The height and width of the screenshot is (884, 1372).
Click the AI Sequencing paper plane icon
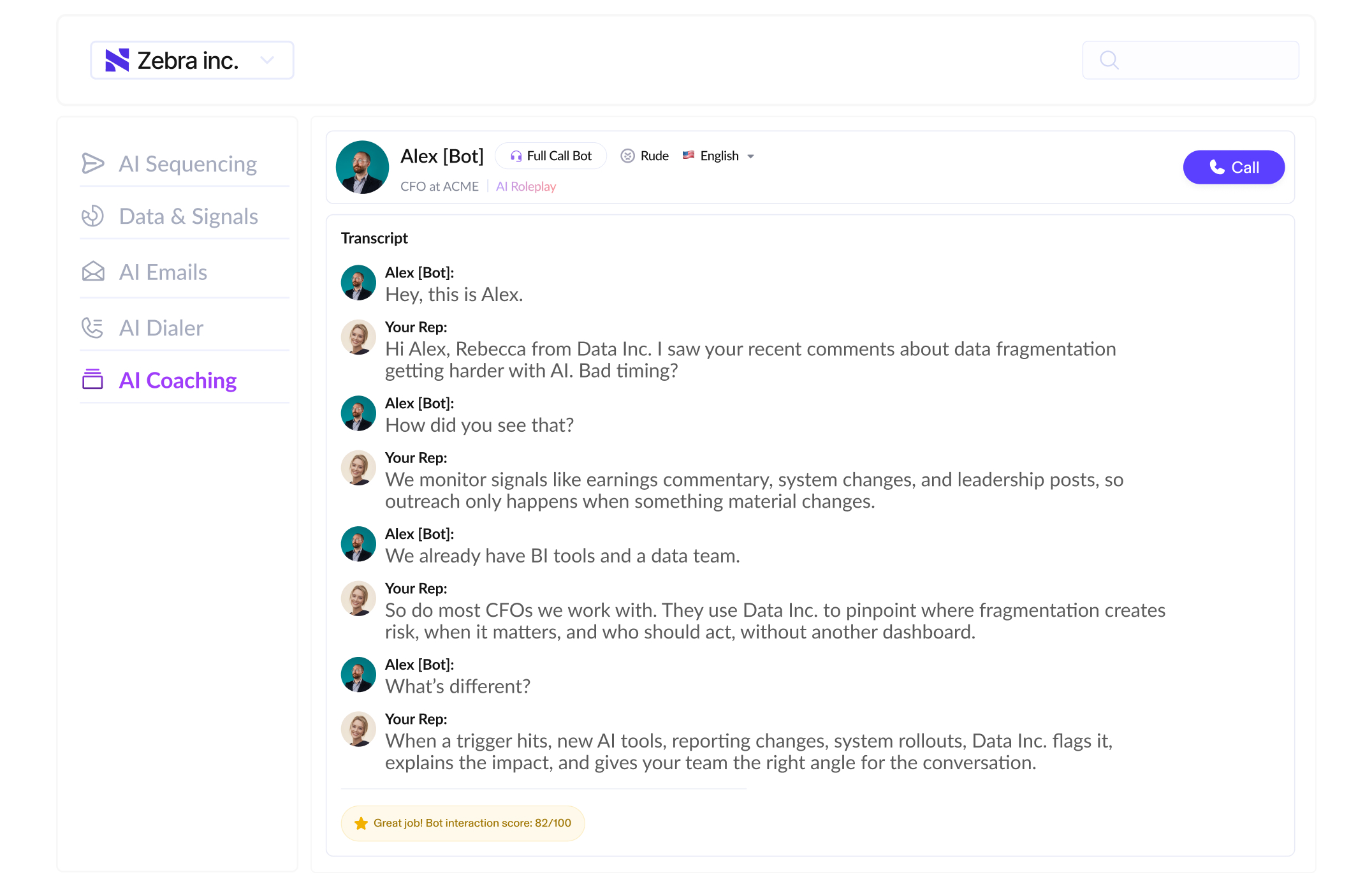(93, 164)
